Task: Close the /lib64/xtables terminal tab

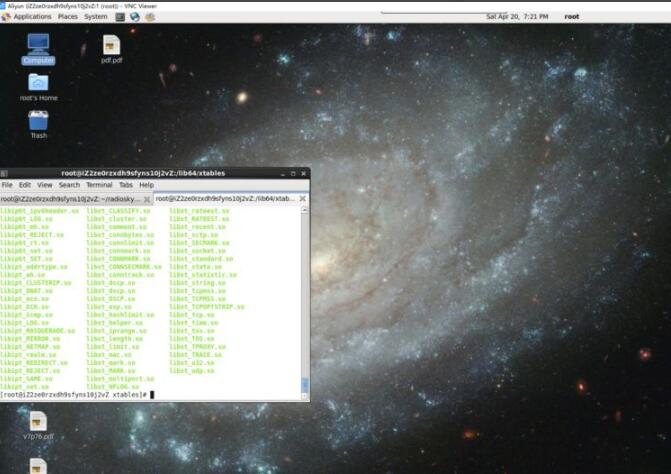Action: click(303, 198)
